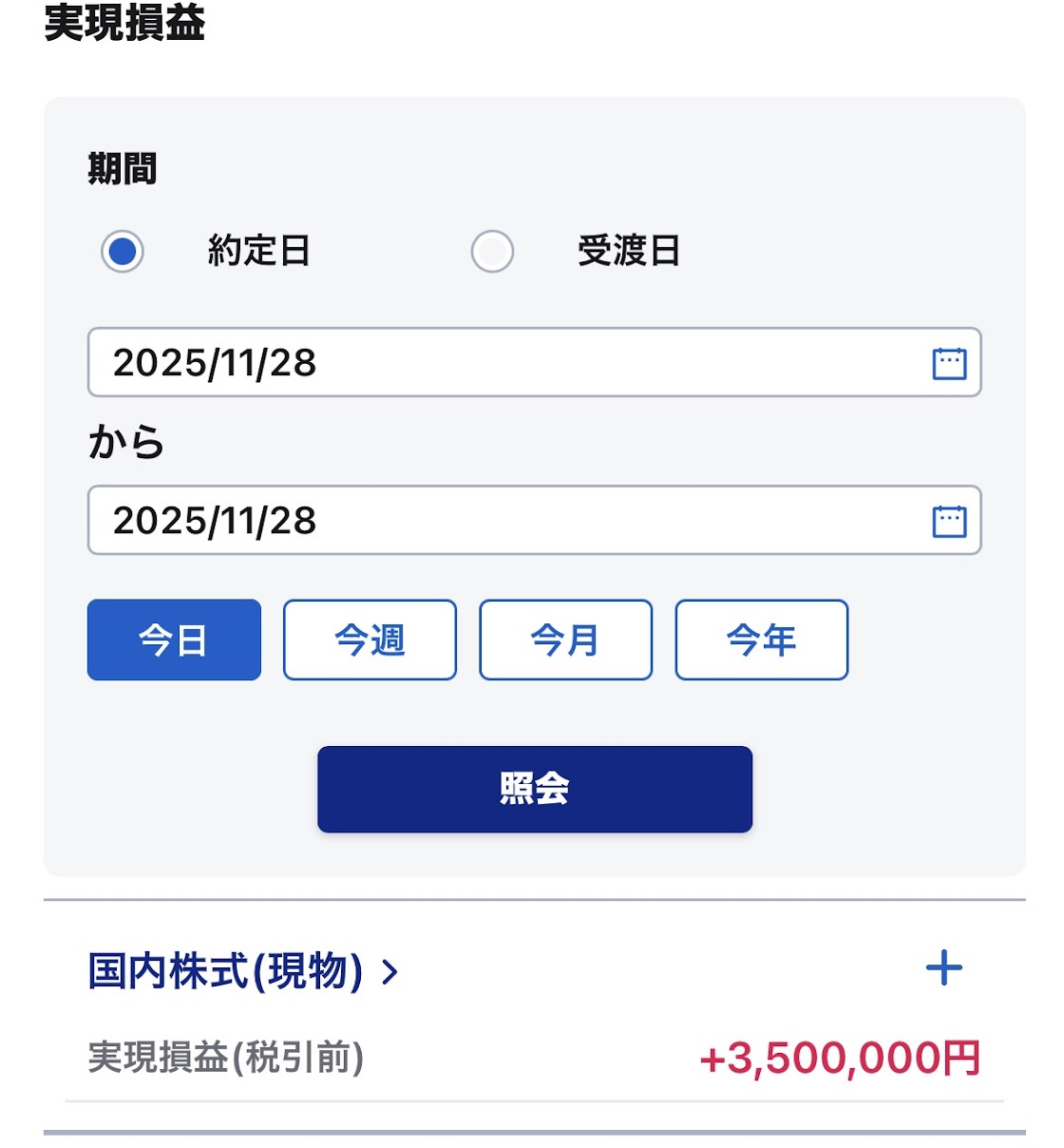Open the start date calendar picker icon
The image size is (1064, 1148).
point(949,363)
